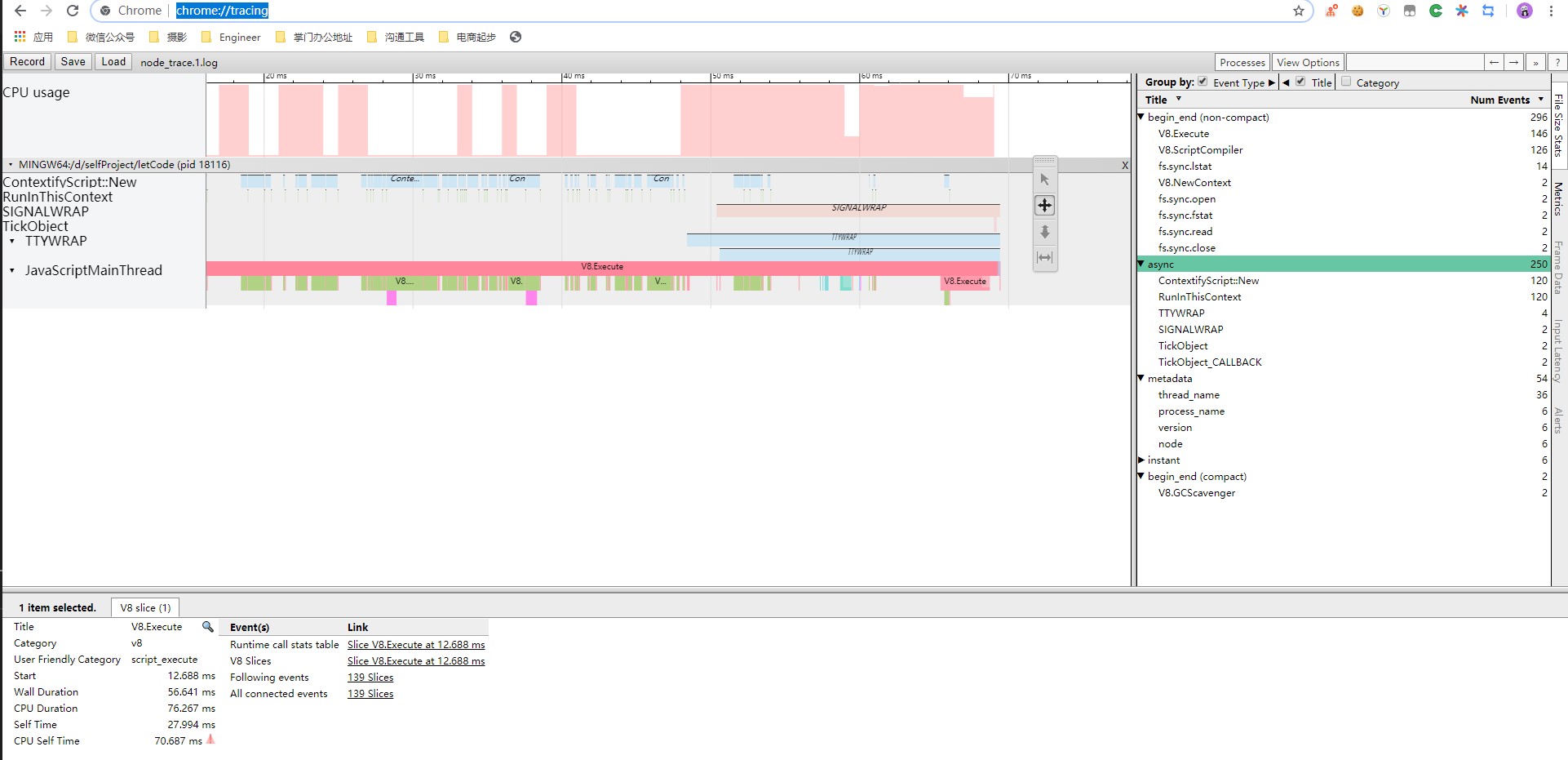Toggle the Title group-by checkbox
This screenshot has height=760, width=1568.
point(1300,82)
